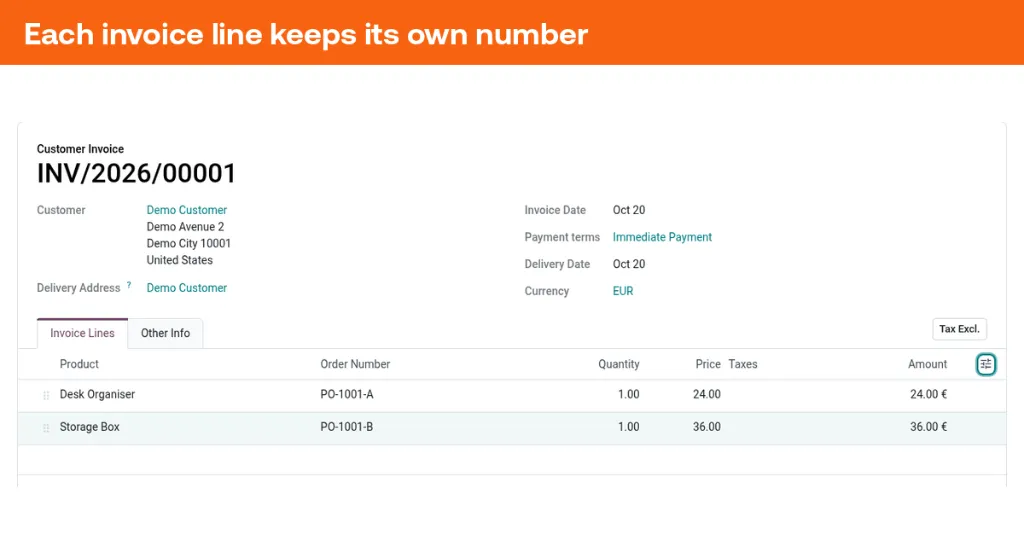Click the Desk Organiser quantity 1.00
The width and height of the screenshot is (1024, 546).
[629, 394]
